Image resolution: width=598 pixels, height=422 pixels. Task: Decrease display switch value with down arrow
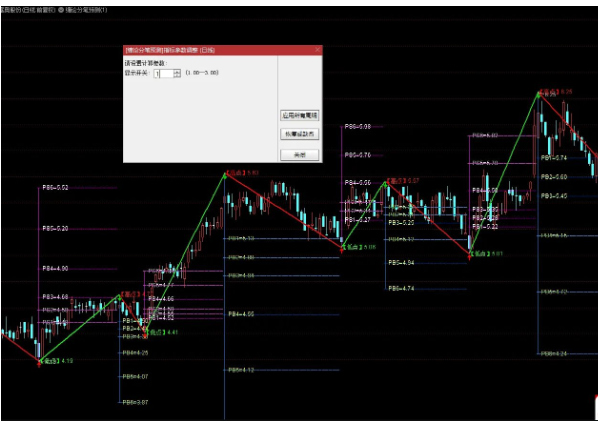coord(177,75)
